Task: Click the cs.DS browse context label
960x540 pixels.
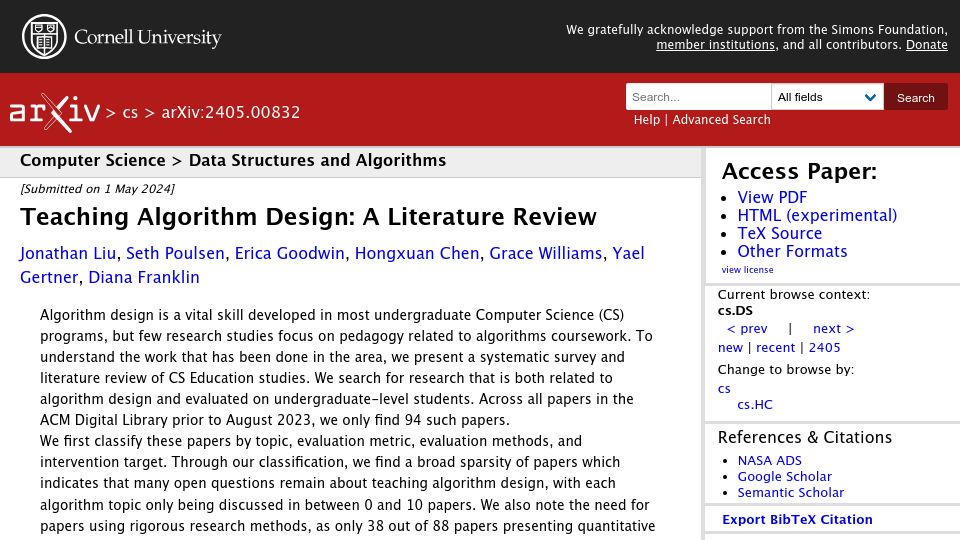Action: 735,310
